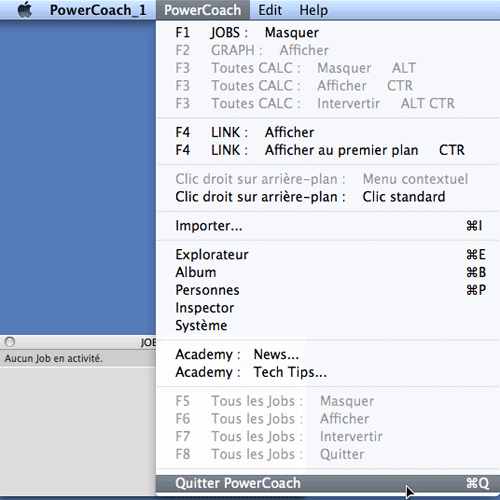
Task: Select F3 Toutes CALC : Intervertir
Action: coord(328,103)
